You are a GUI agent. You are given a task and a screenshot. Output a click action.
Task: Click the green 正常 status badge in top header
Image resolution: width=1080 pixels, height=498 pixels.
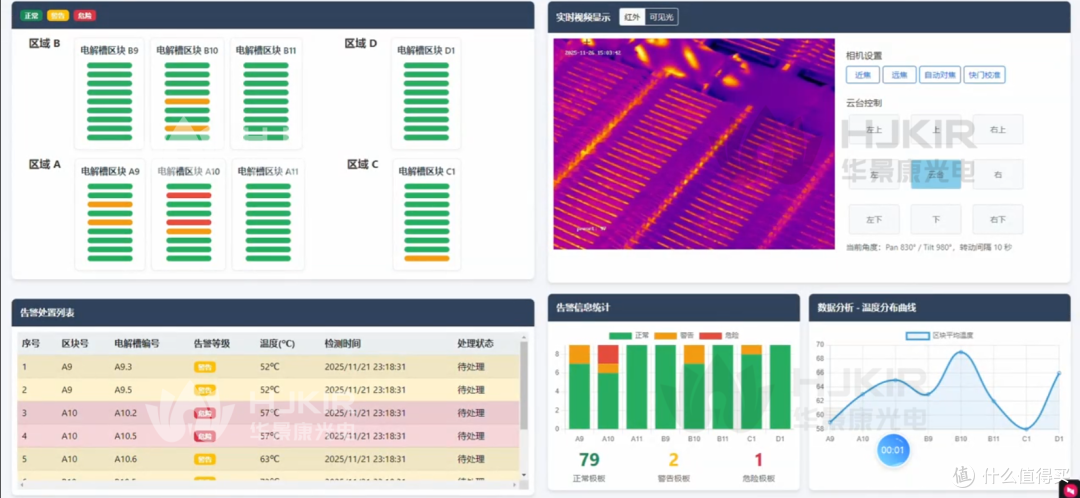point(32,15)
